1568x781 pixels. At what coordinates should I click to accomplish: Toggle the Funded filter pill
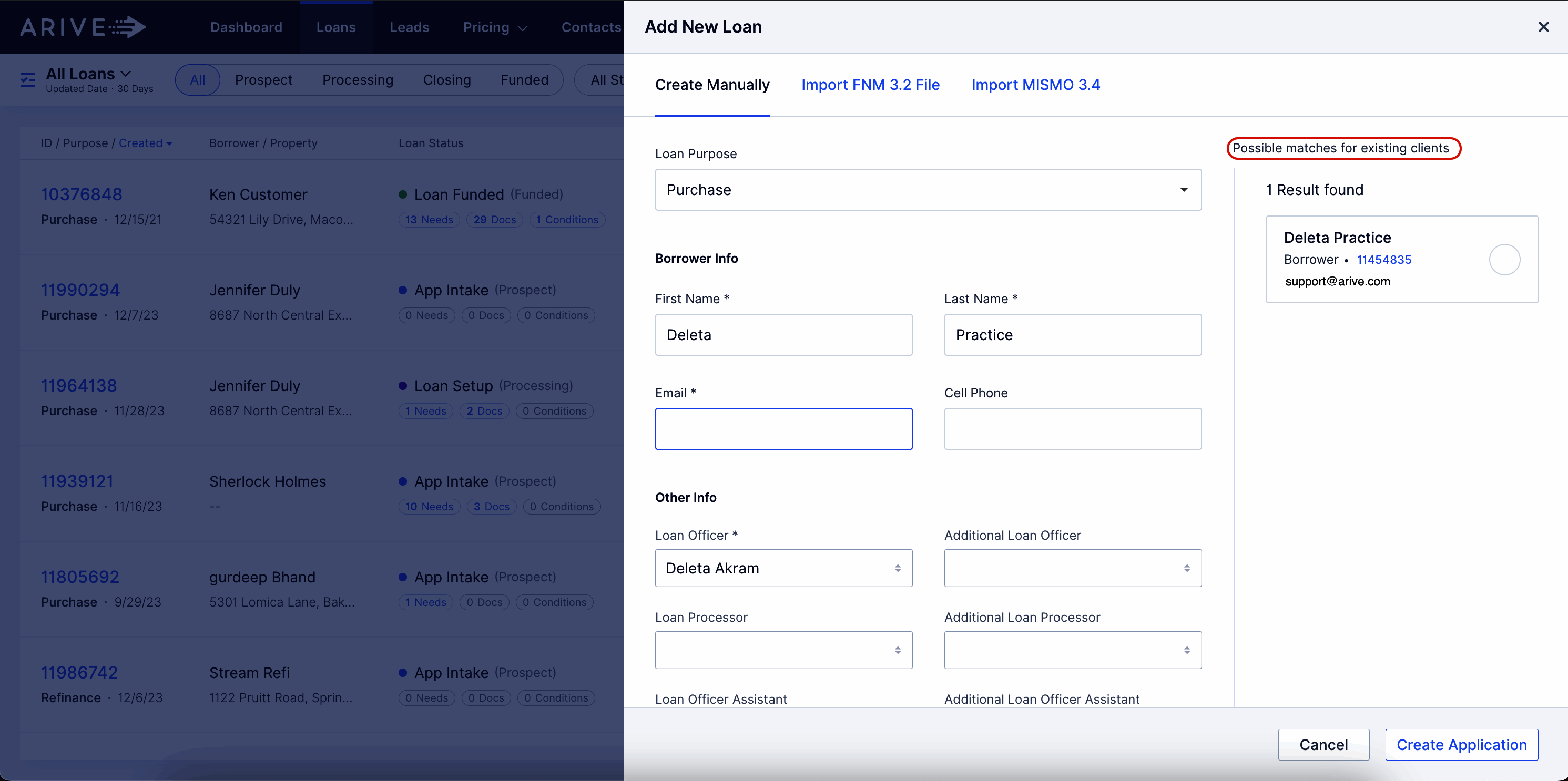point(524,80)
